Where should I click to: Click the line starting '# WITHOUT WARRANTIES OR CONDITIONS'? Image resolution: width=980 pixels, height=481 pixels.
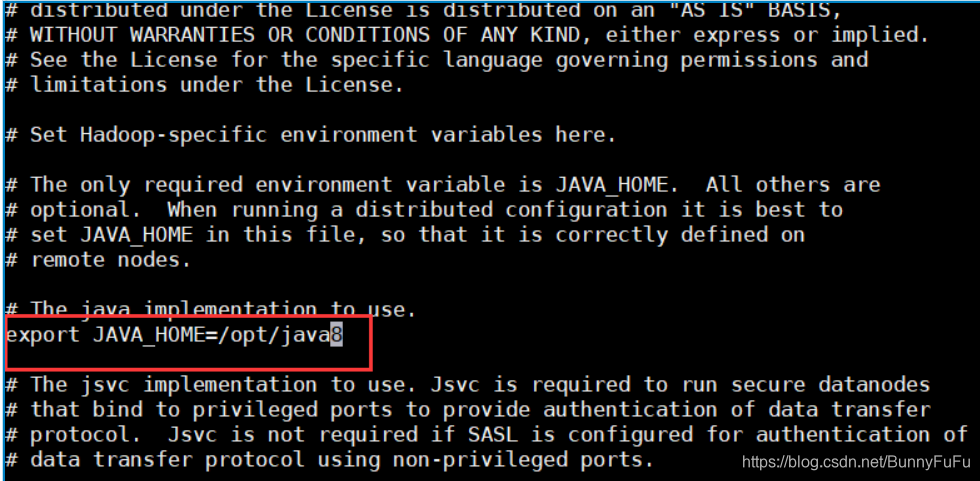point(468,34)
